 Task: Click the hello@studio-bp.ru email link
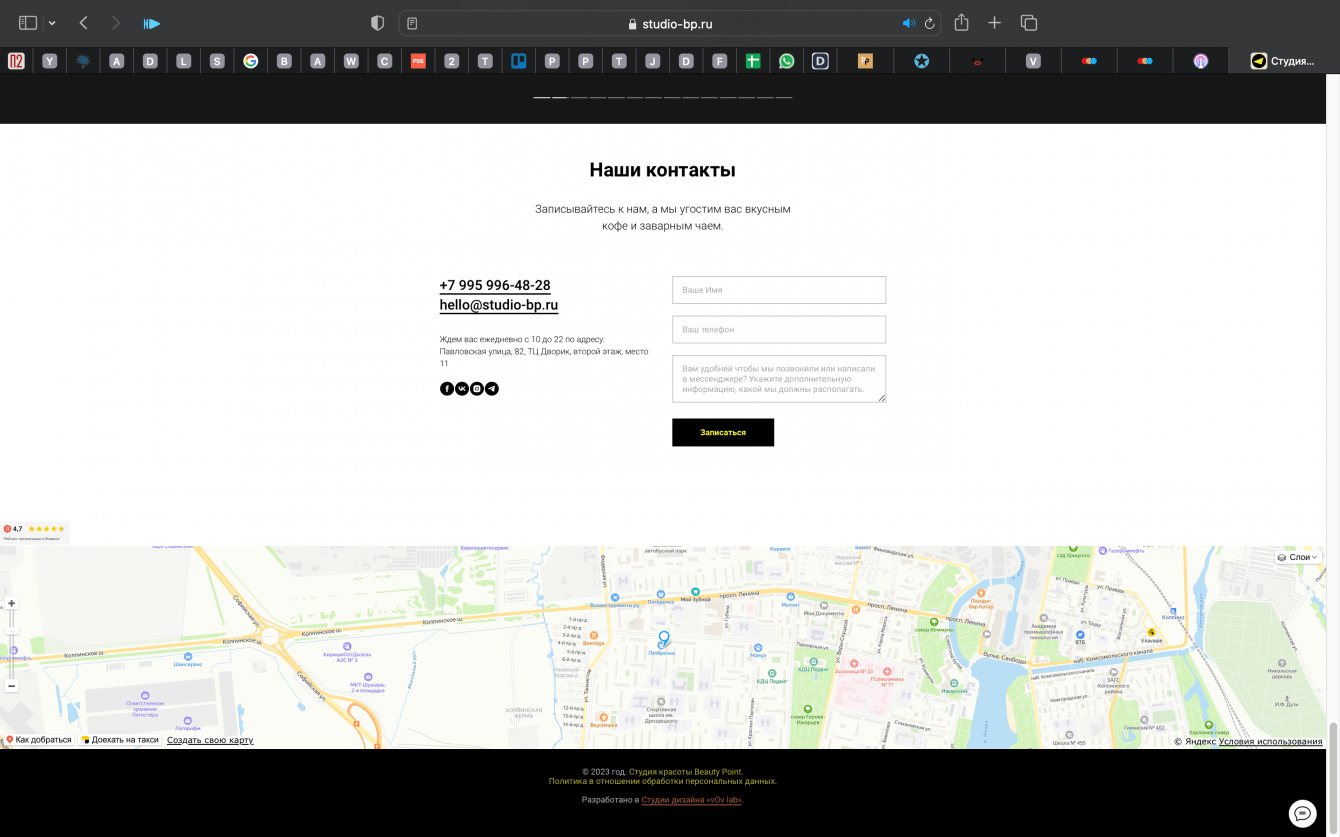[499, 305]
